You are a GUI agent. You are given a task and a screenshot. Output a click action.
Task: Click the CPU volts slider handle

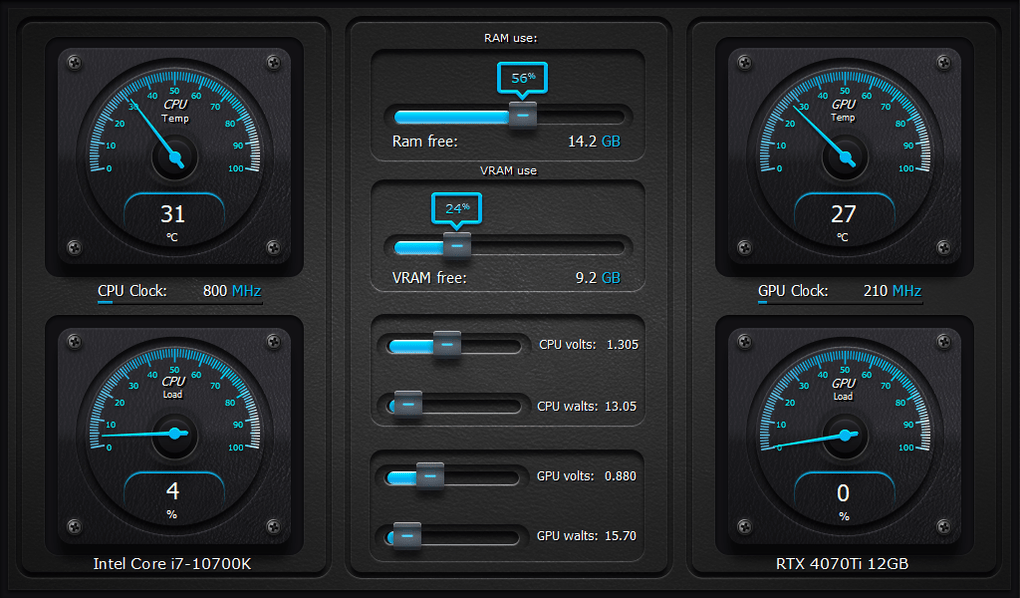point(447,344)
